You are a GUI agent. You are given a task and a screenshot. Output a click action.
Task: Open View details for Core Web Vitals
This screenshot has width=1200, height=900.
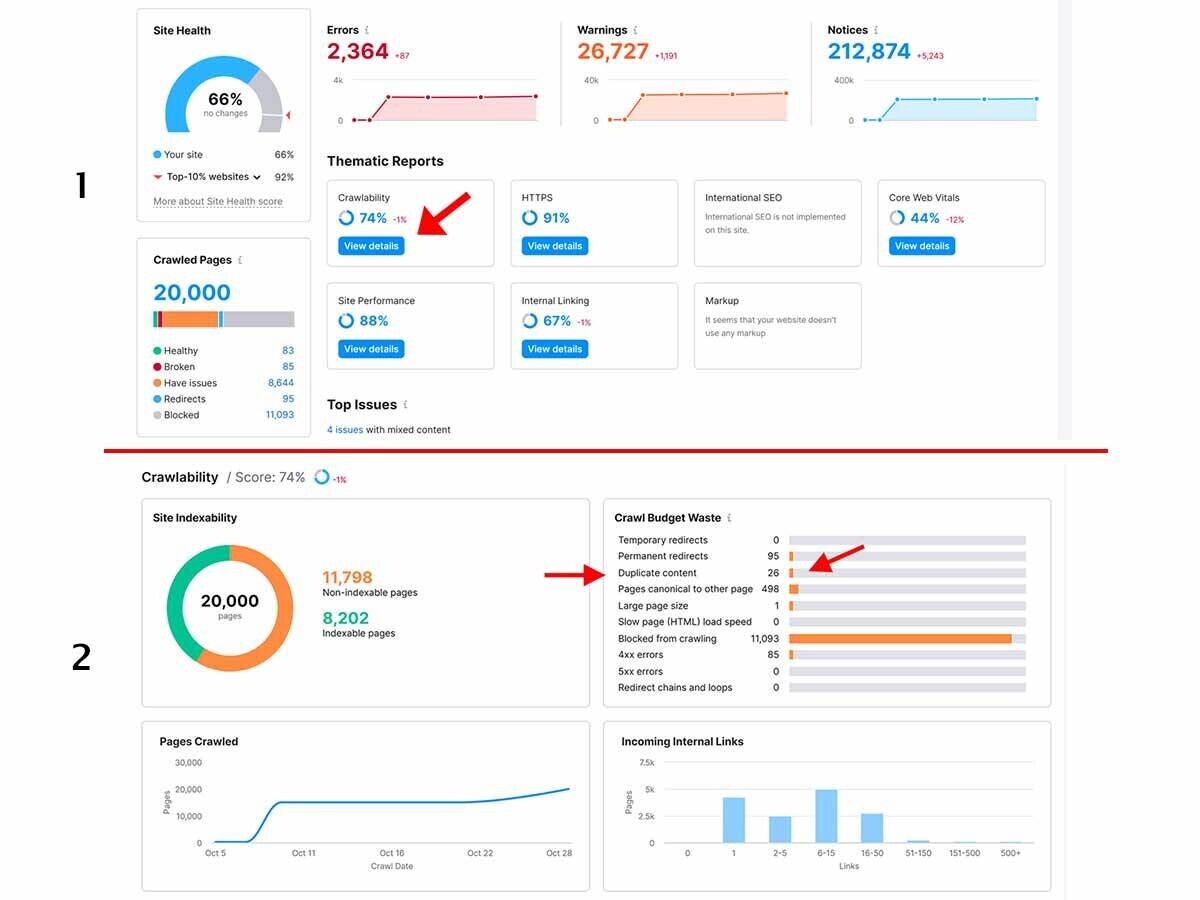(921, 246)
